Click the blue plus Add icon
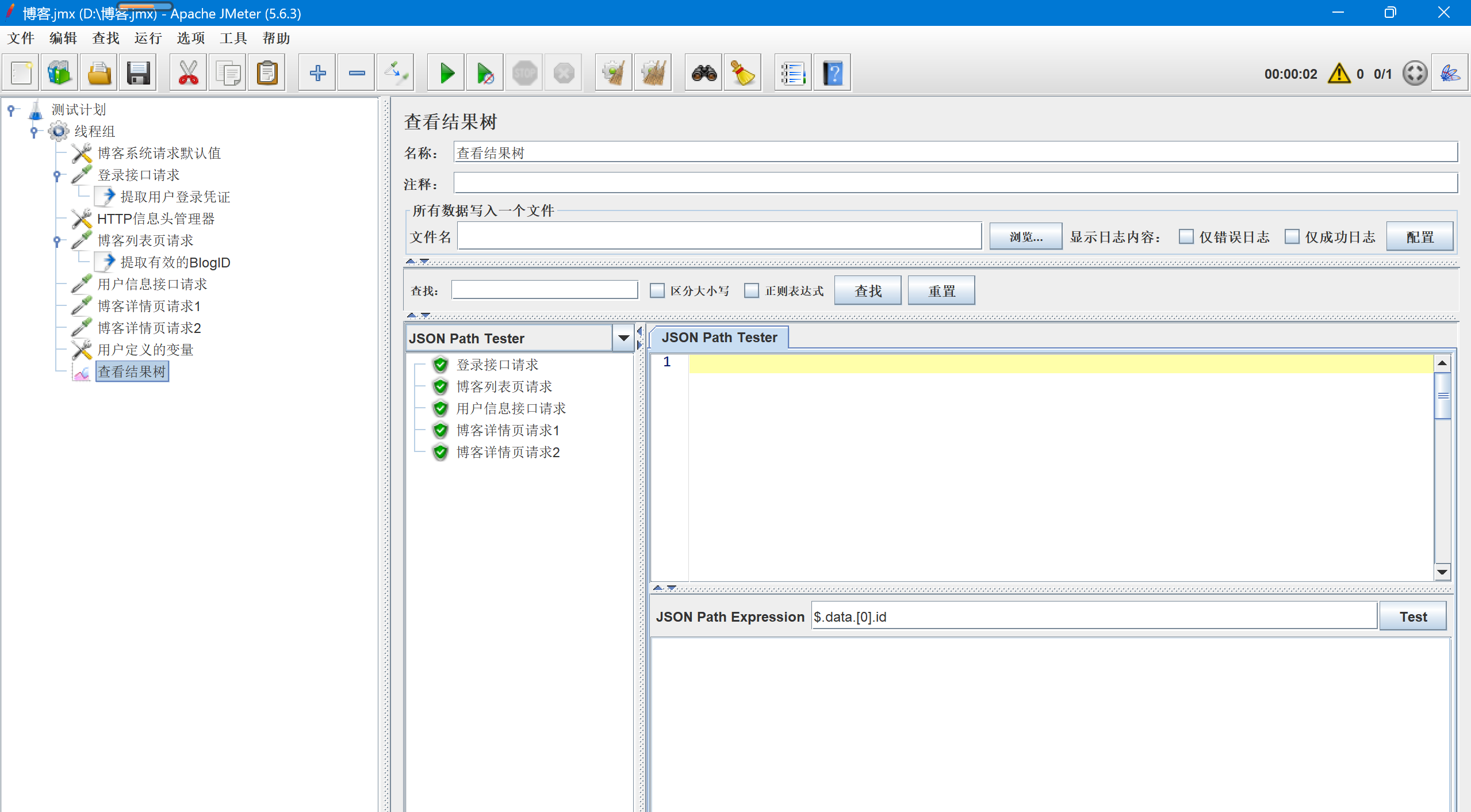This screenshot has height=812, width=1471. coord(317,73)
